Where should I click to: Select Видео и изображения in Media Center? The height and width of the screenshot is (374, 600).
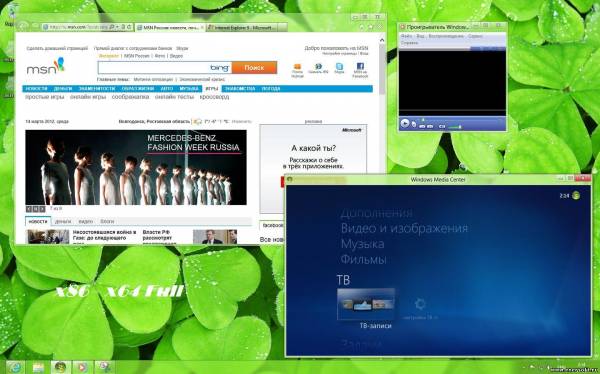[x=404, y=228]
